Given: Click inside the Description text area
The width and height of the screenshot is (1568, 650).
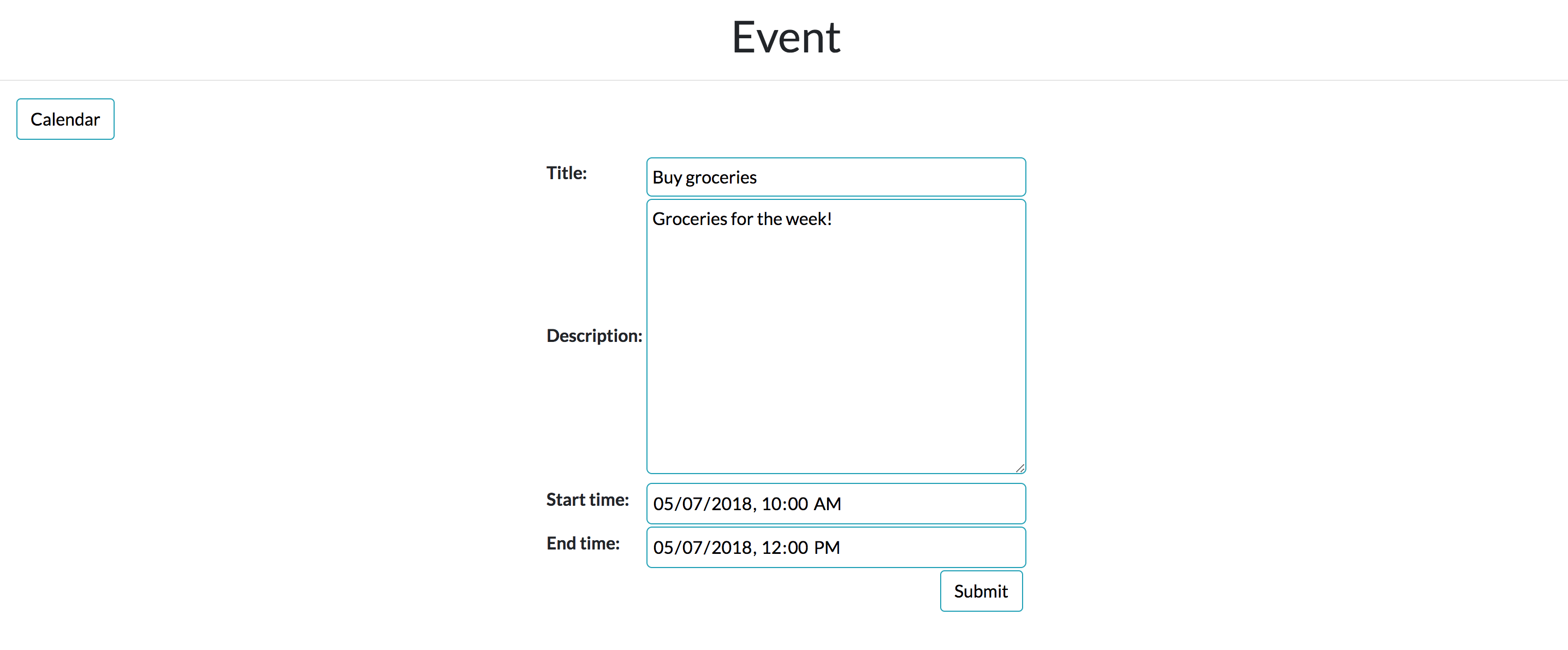Looking at the screenshot, I should pos(835,336).
